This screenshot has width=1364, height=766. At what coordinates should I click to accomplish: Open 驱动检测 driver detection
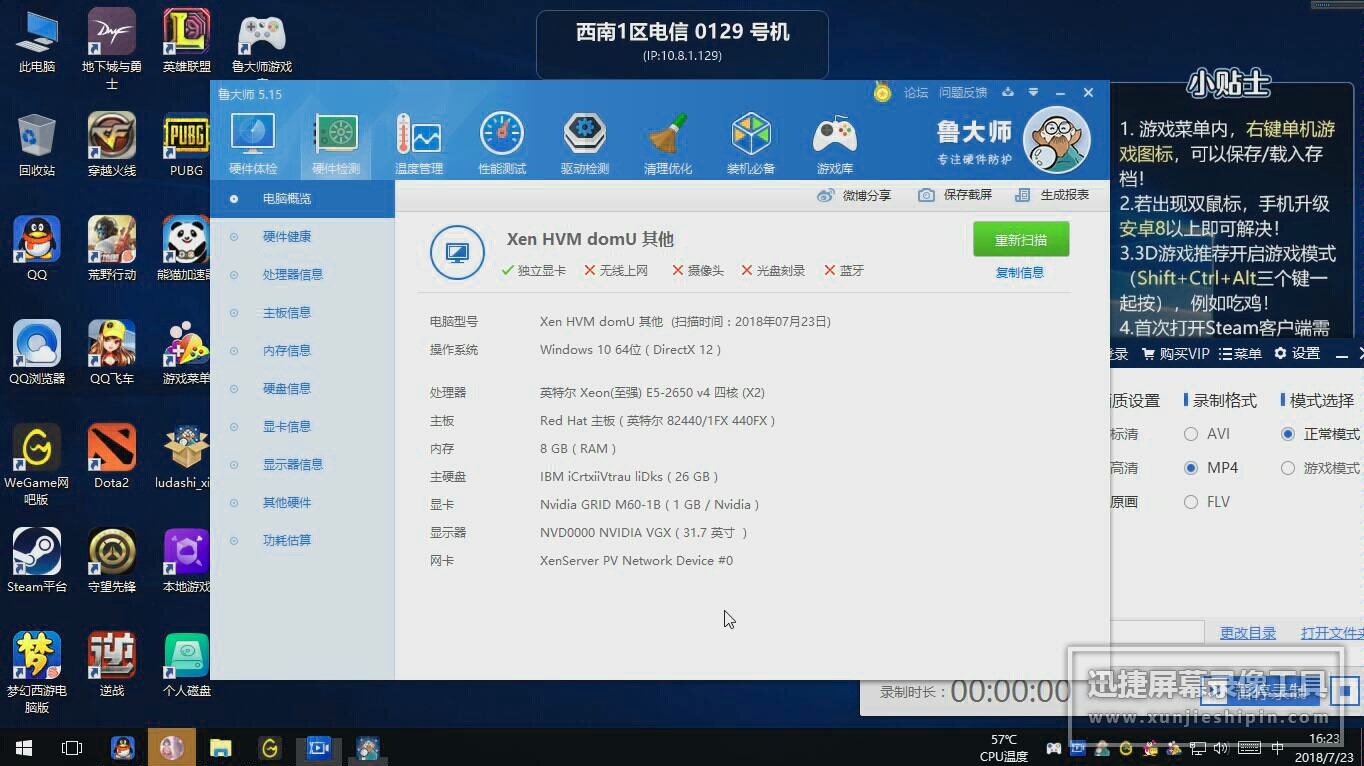(584, 144)
